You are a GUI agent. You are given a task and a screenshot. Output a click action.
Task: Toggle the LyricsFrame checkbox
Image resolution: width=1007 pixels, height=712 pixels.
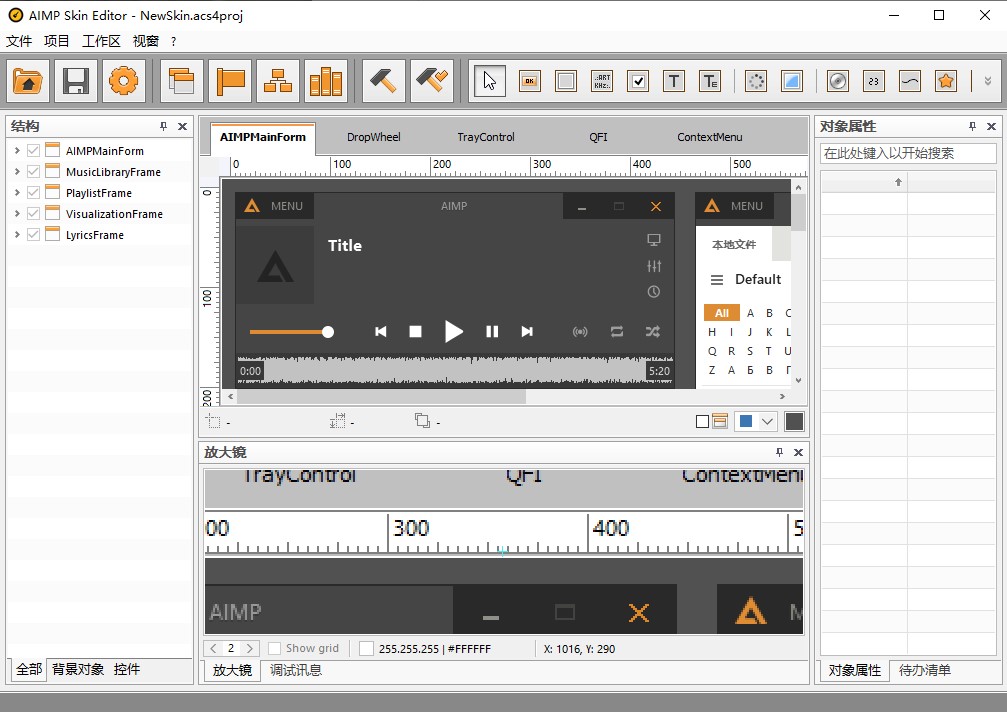[x=34, y=235]
